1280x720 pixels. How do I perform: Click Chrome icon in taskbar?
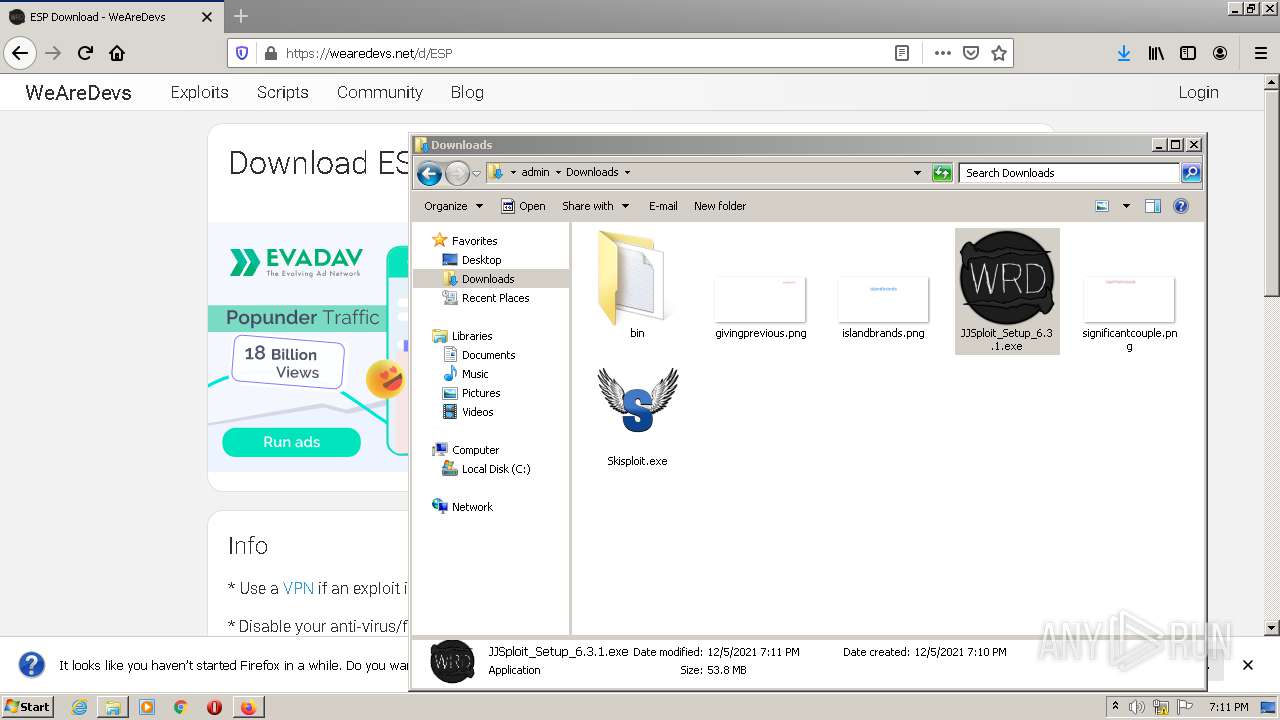180,707
